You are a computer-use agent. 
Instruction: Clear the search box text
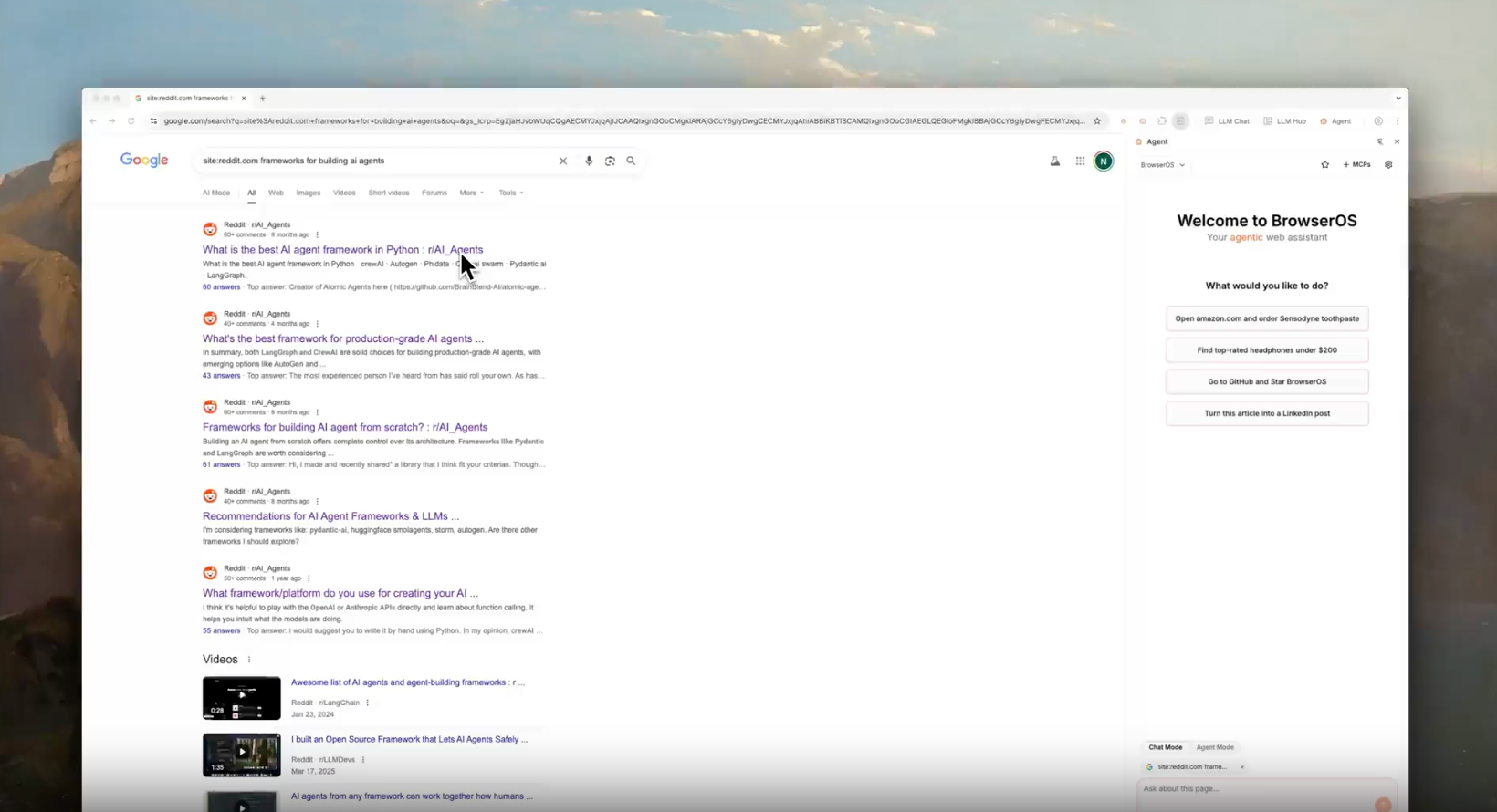[x=563, y=161]
